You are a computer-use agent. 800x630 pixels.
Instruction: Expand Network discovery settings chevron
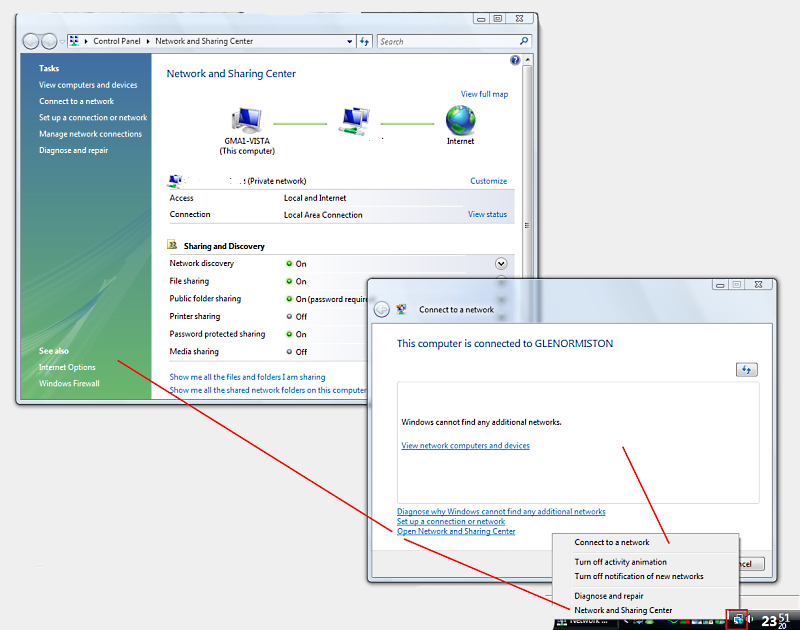coord(501,263)
